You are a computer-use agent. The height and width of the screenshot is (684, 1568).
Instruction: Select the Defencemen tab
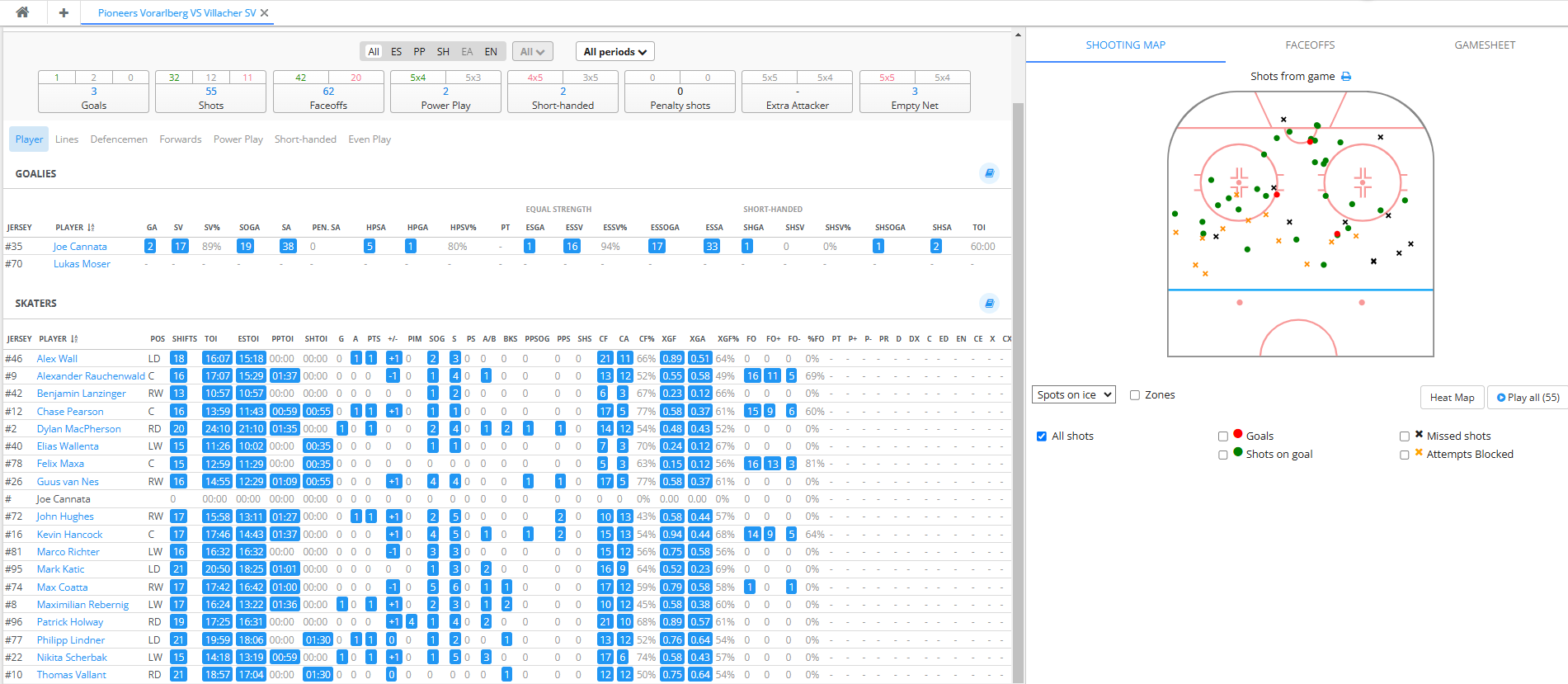click(x=119, y=139)
